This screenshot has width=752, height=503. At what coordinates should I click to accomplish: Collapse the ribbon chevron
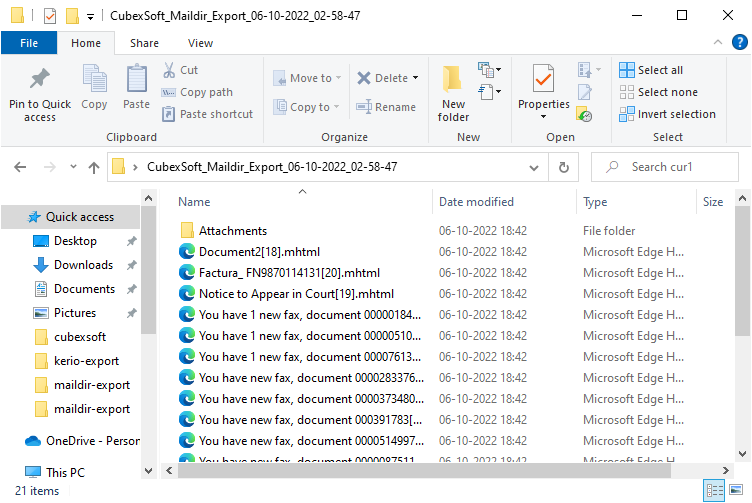717,42
